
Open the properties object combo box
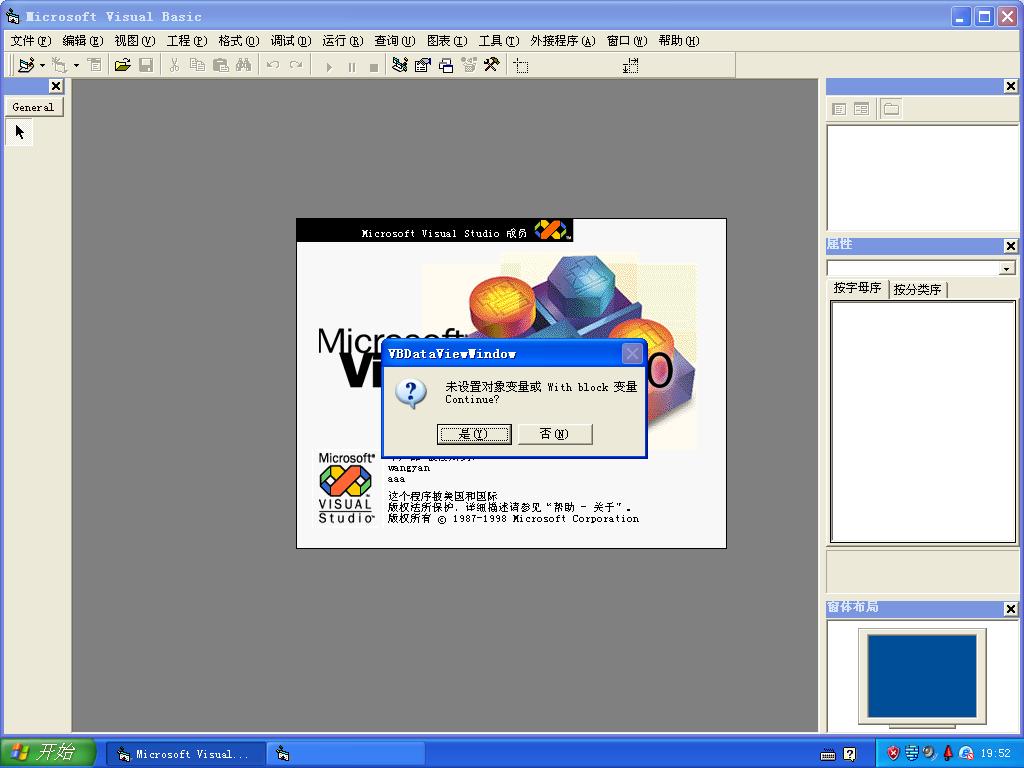click(921, 268)
